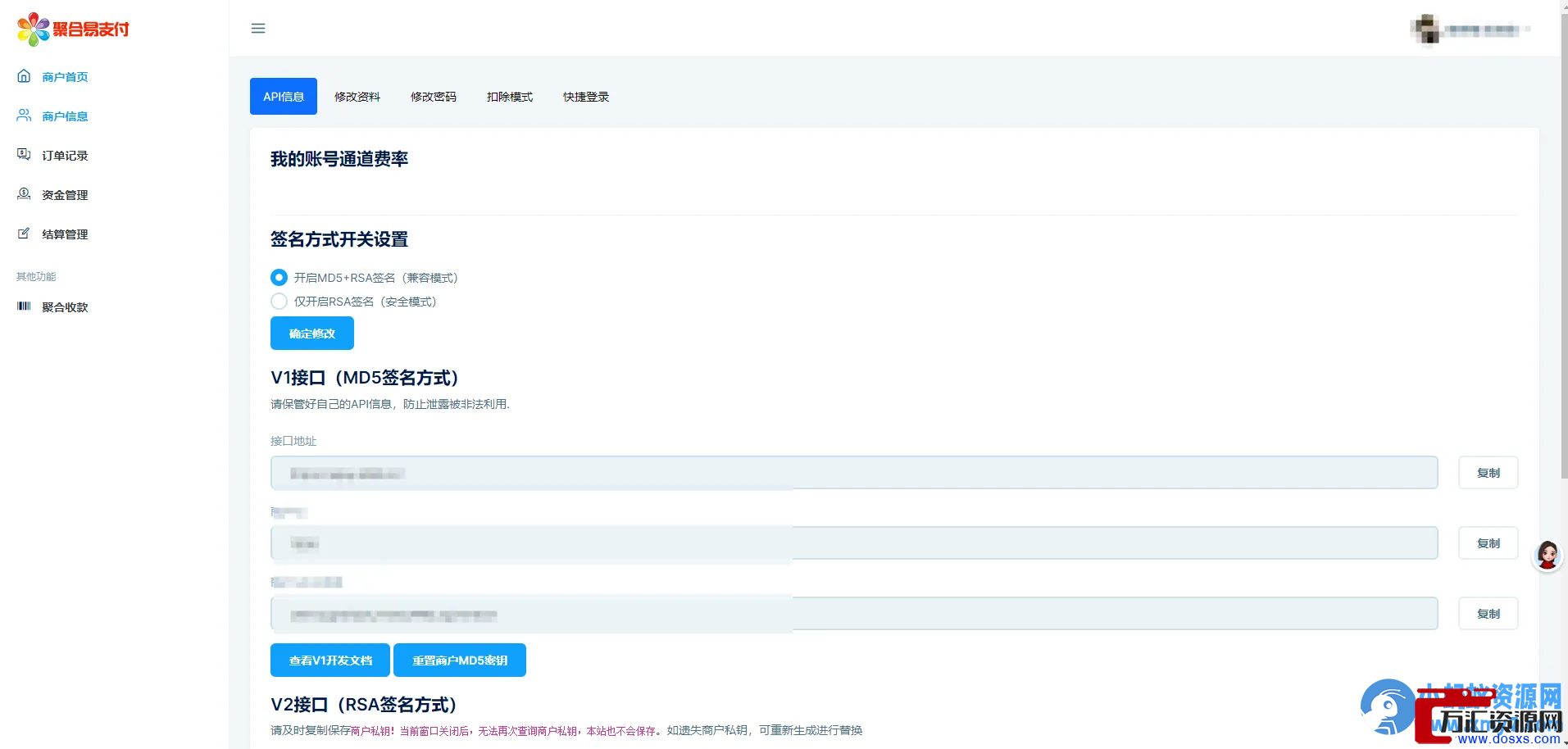
Task: Open the user account menu at top right
Action: pyautogui.click(x=1470, y=30)
